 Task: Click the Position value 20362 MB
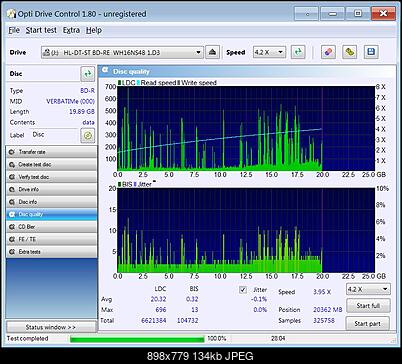pos(328,310)
